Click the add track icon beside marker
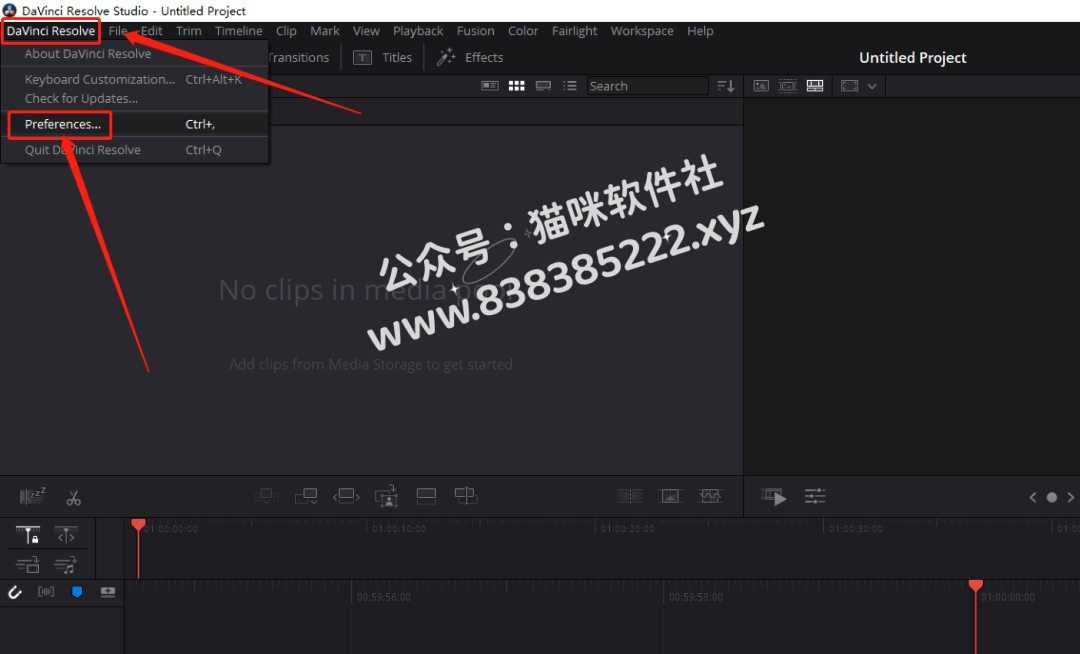This screenshot has width=1080, height=654. (108, 592)
